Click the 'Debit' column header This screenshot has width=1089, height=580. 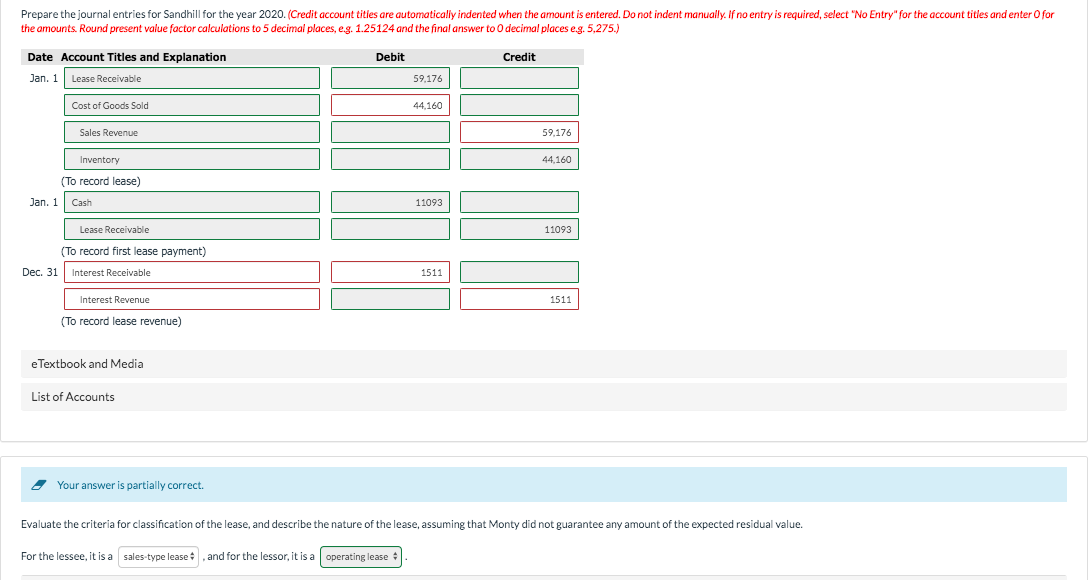390,57
